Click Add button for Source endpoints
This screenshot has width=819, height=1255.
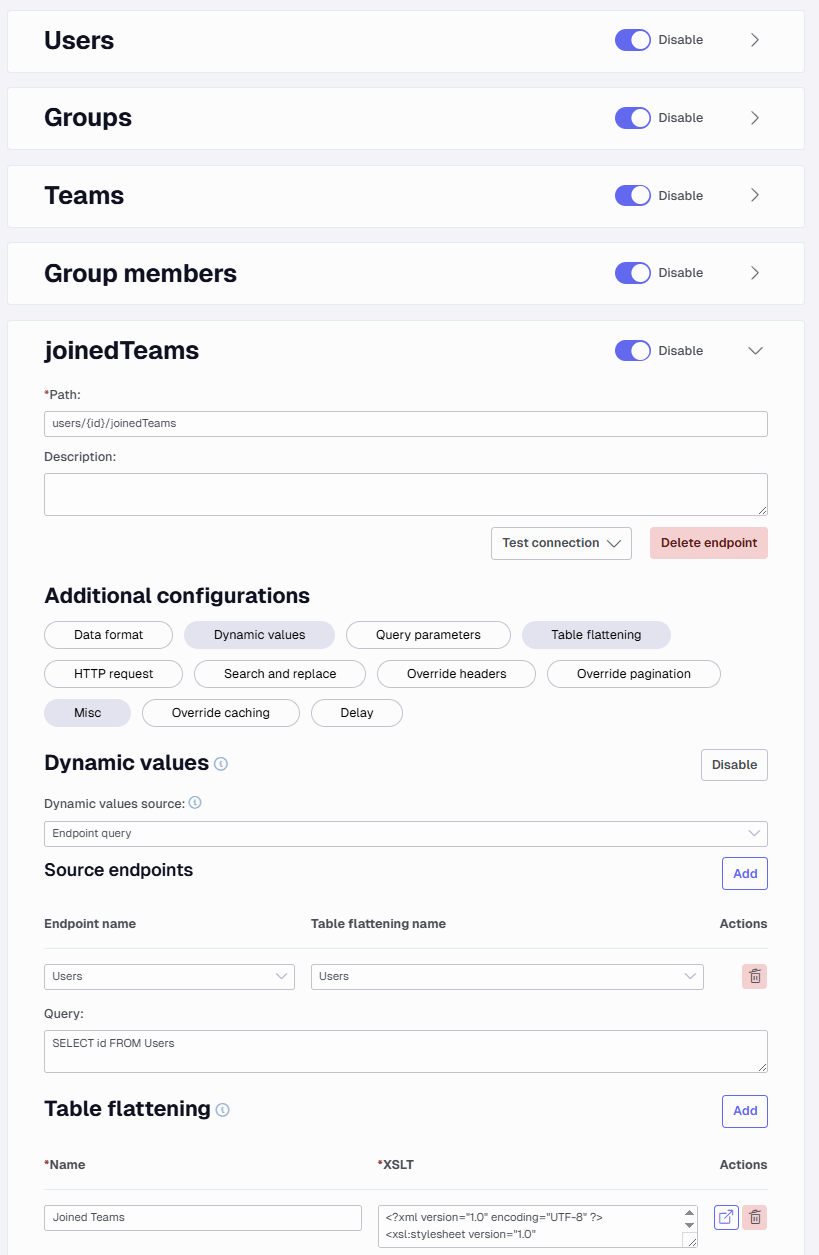pyautogui.click(x=745, y=874)
